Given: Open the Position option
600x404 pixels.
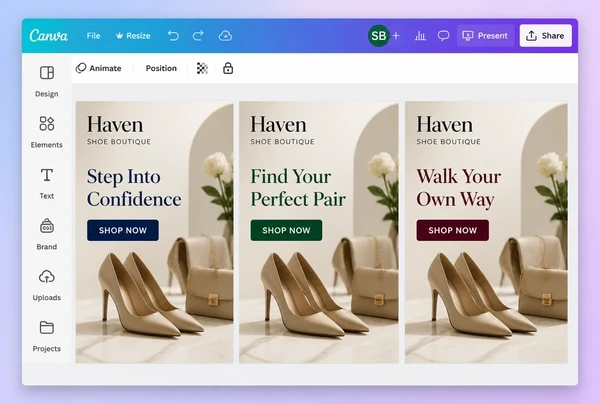Looking at the screenshot, I should (161, 68).
